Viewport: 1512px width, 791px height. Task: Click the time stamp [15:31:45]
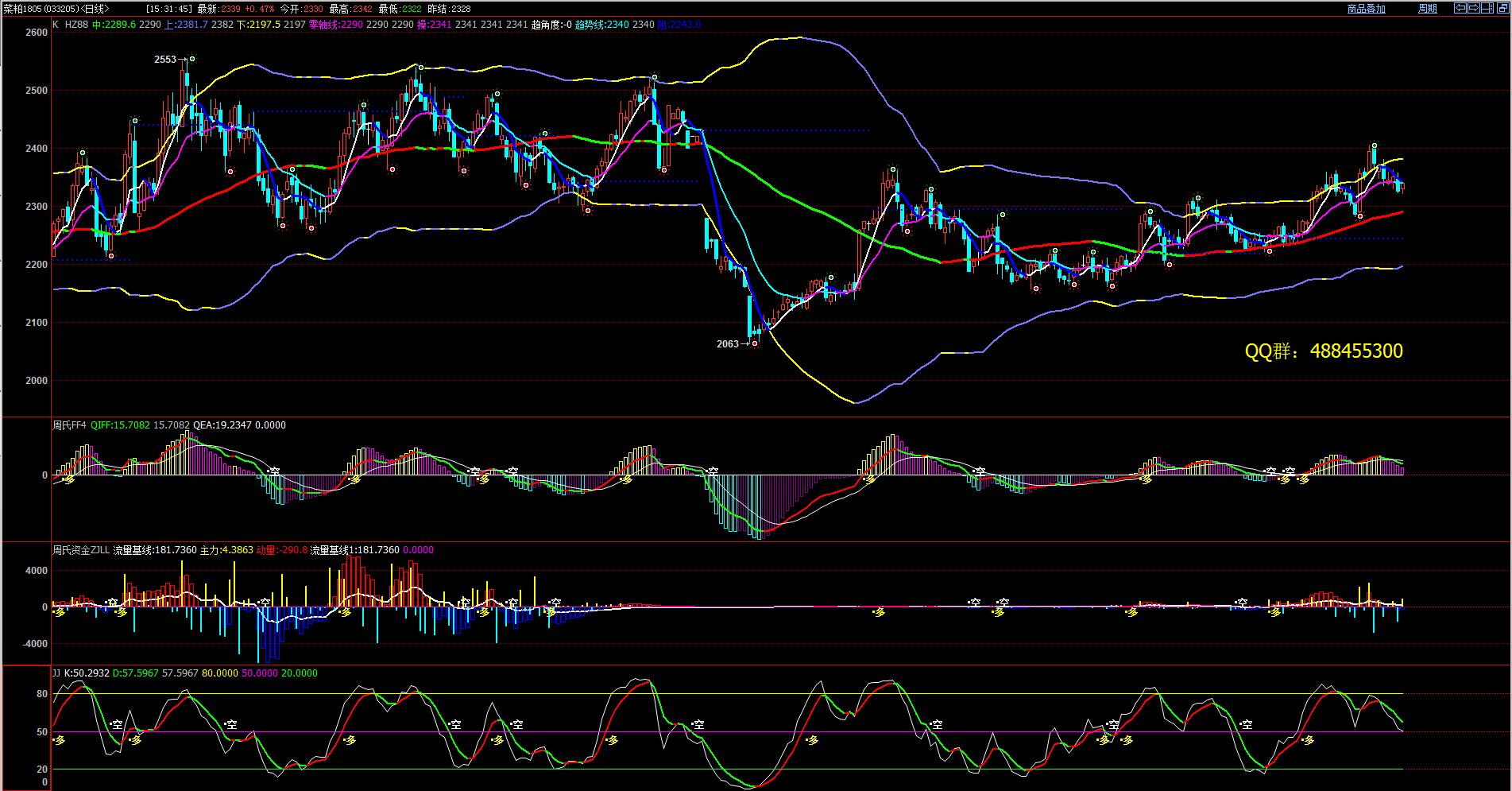(169, 9)
